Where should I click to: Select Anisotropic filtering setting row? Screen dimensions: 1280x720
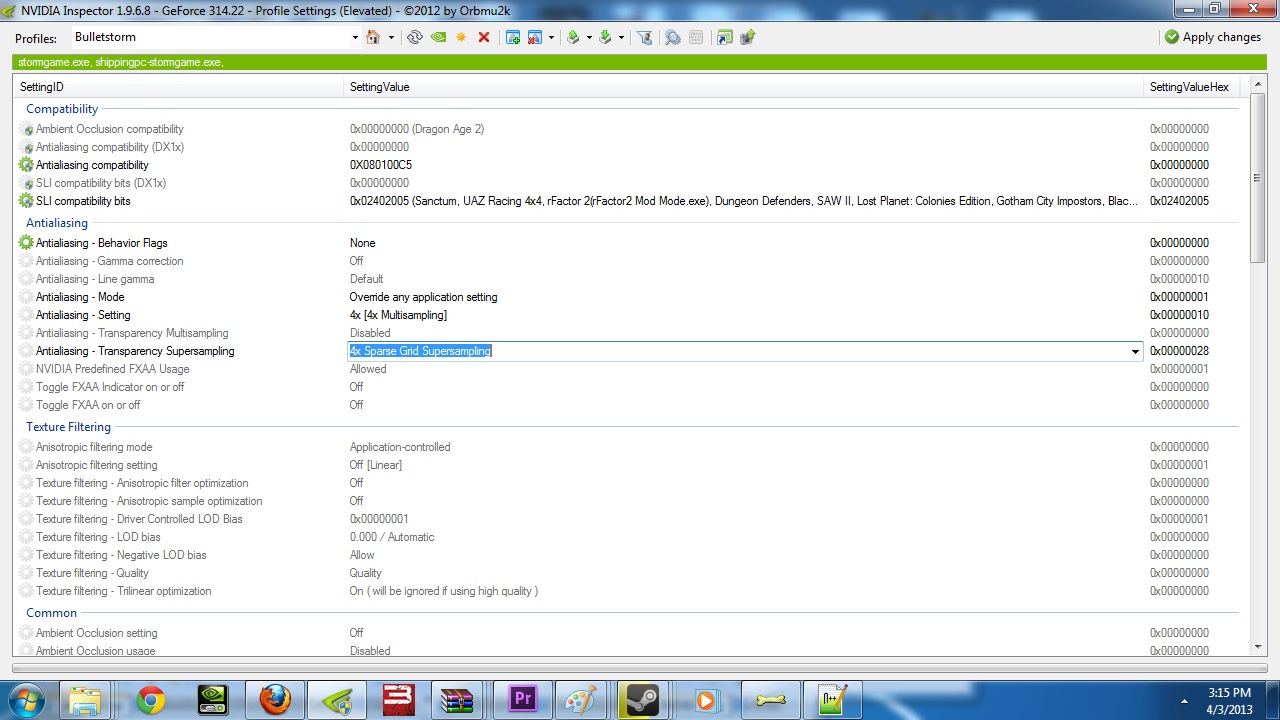point(630,465)
